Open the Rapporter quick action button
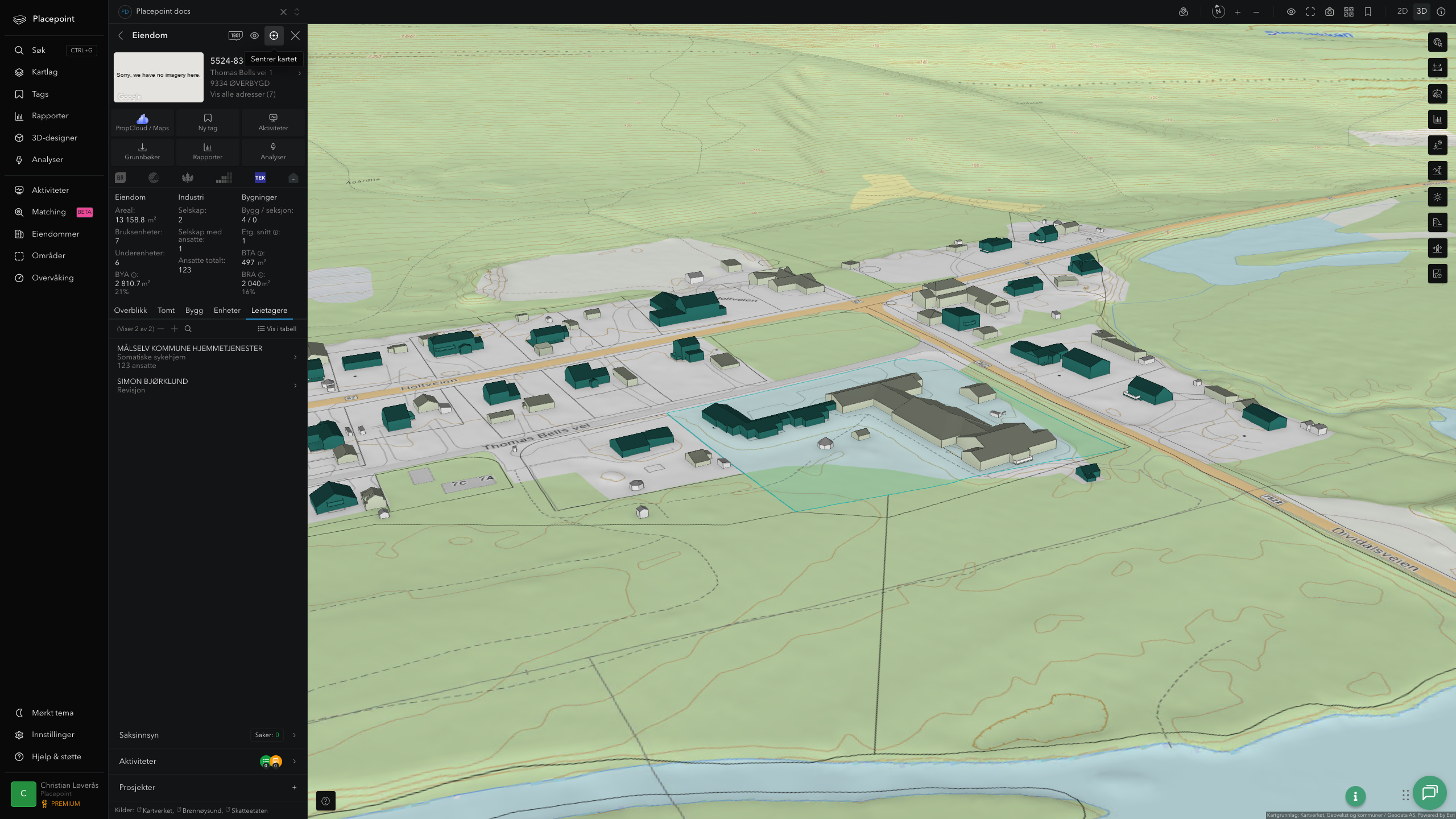The image size is (1456, 819). (208, 152)
